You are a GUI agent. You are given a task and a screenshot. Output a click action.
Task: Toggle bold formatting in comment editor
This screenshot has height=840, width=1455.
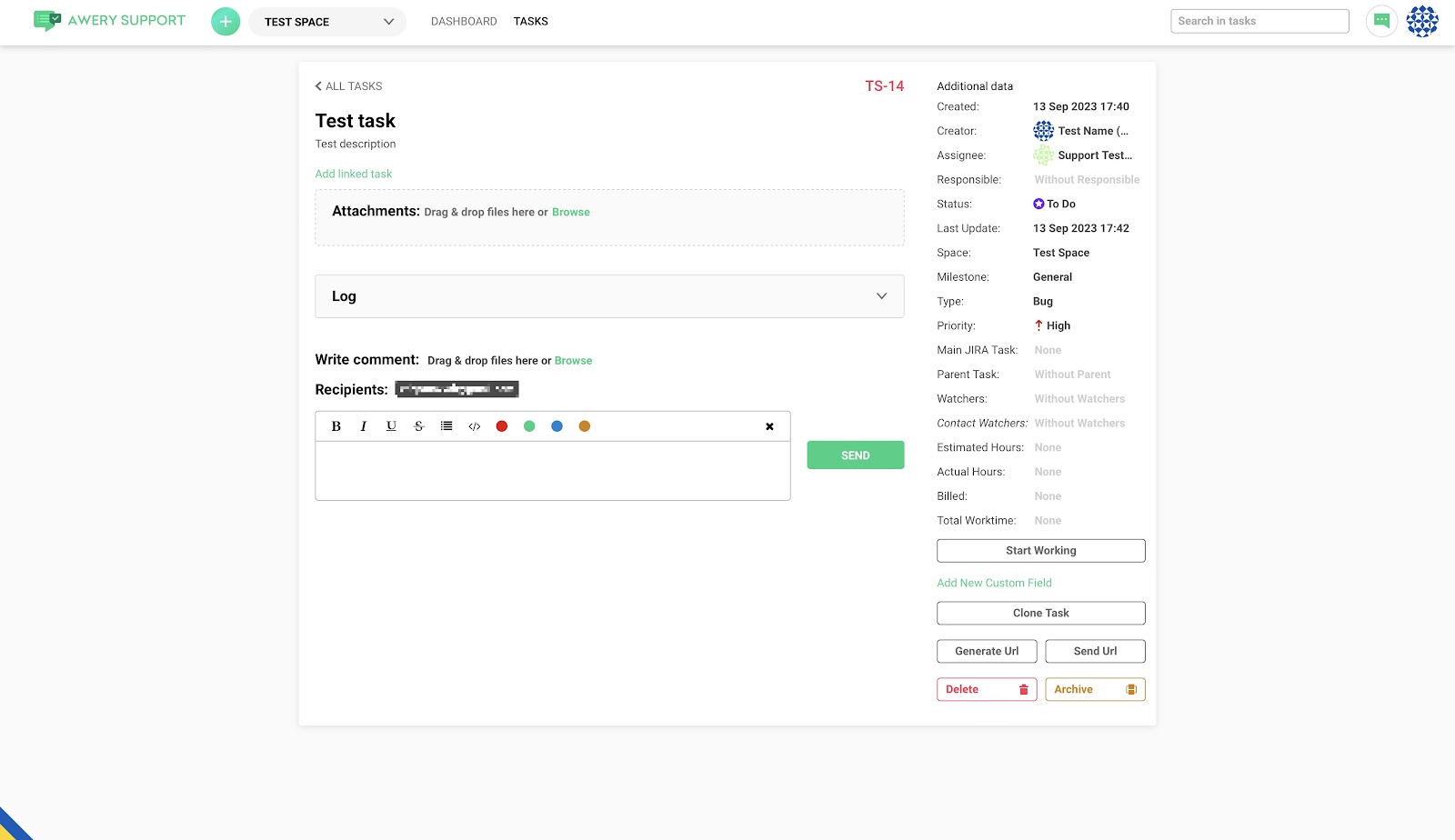pos(336,426)
